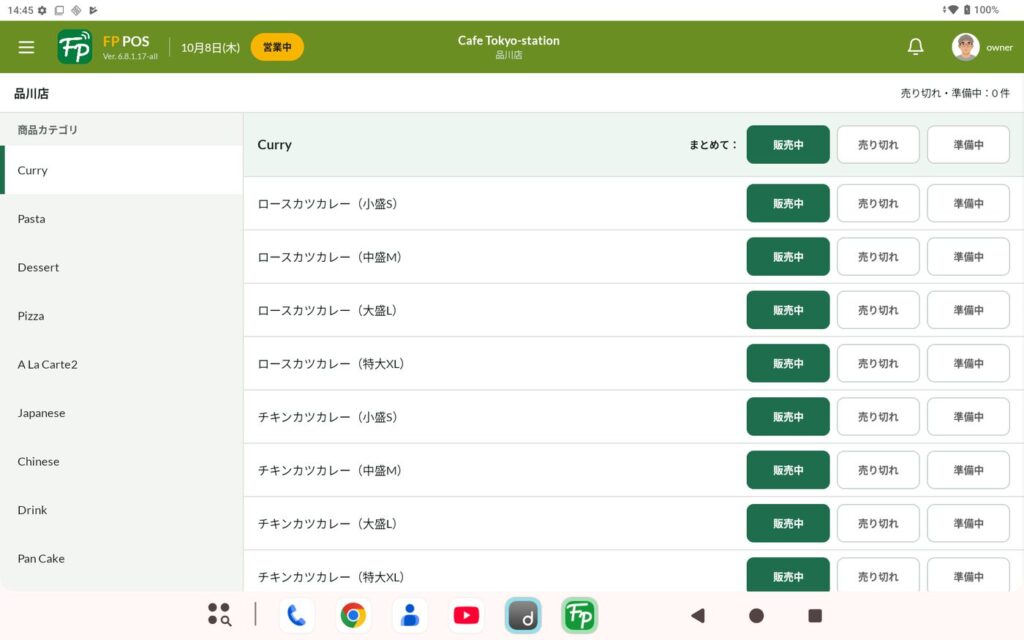Click the 商品カテゴリ sidebar heading
The width and height of the screenshot is (1024, 640).
(x=48, y=130)
